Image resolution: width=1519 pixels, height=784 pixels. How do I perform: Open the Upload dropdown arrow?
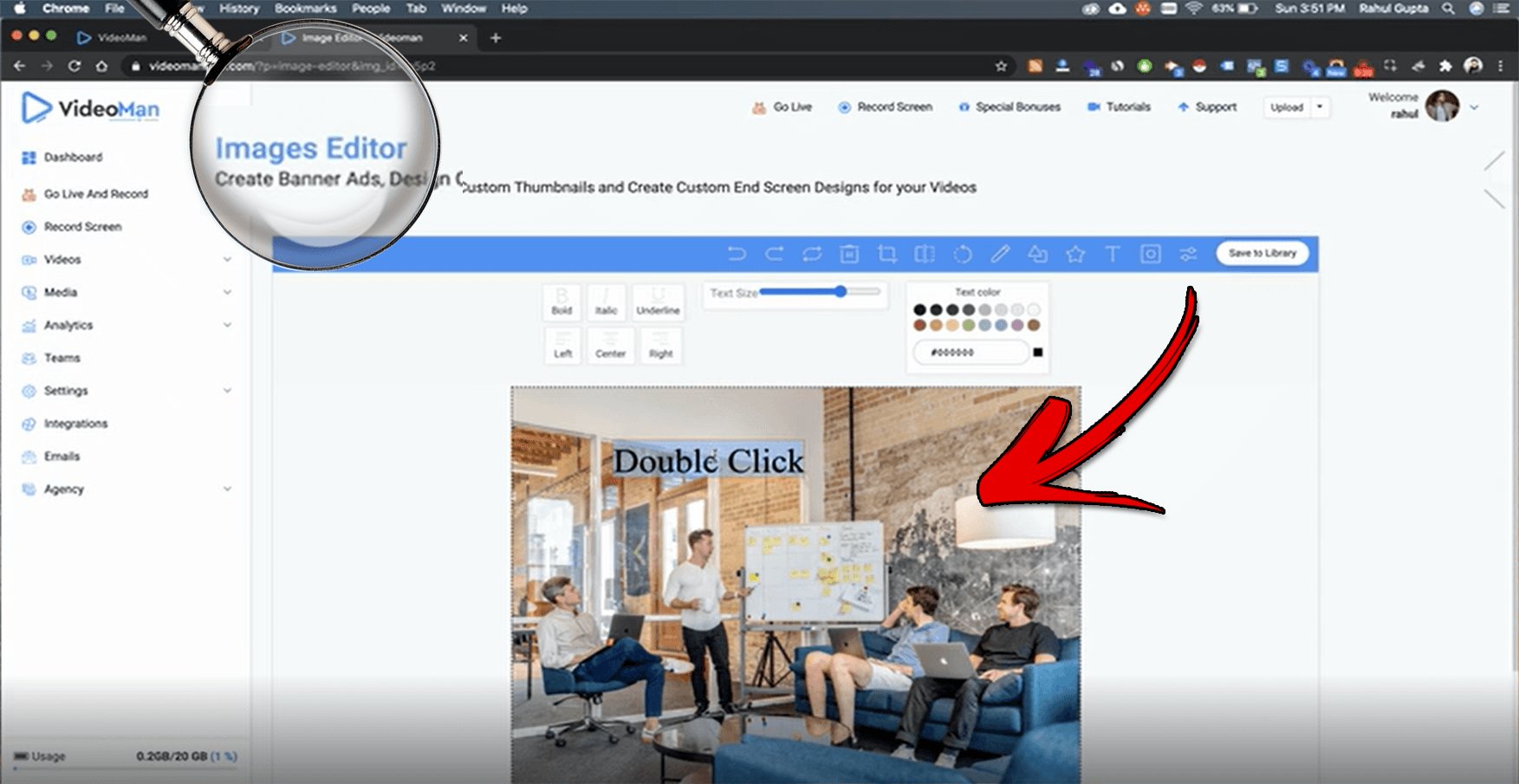pyautogui.click(x=1320, y=107)
